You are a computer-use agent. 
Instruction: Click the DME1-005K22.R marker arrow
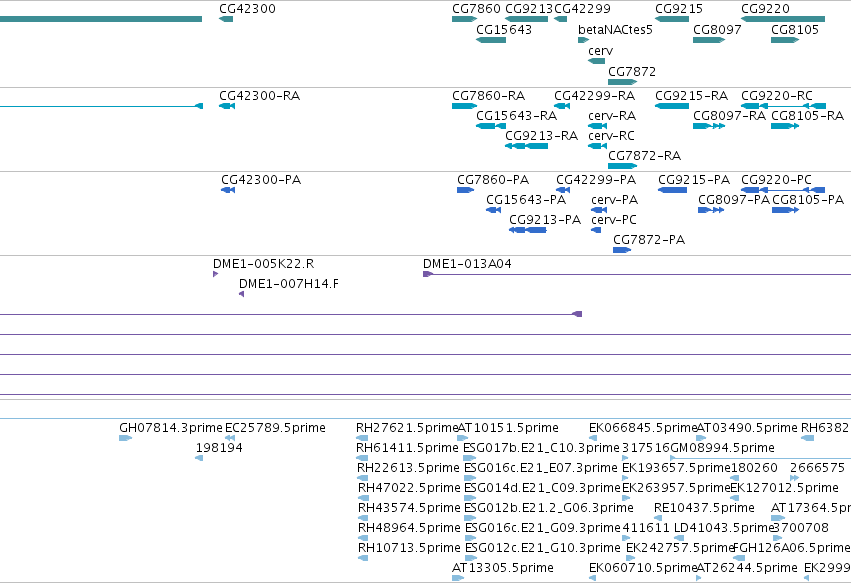(x=215, y=274)
